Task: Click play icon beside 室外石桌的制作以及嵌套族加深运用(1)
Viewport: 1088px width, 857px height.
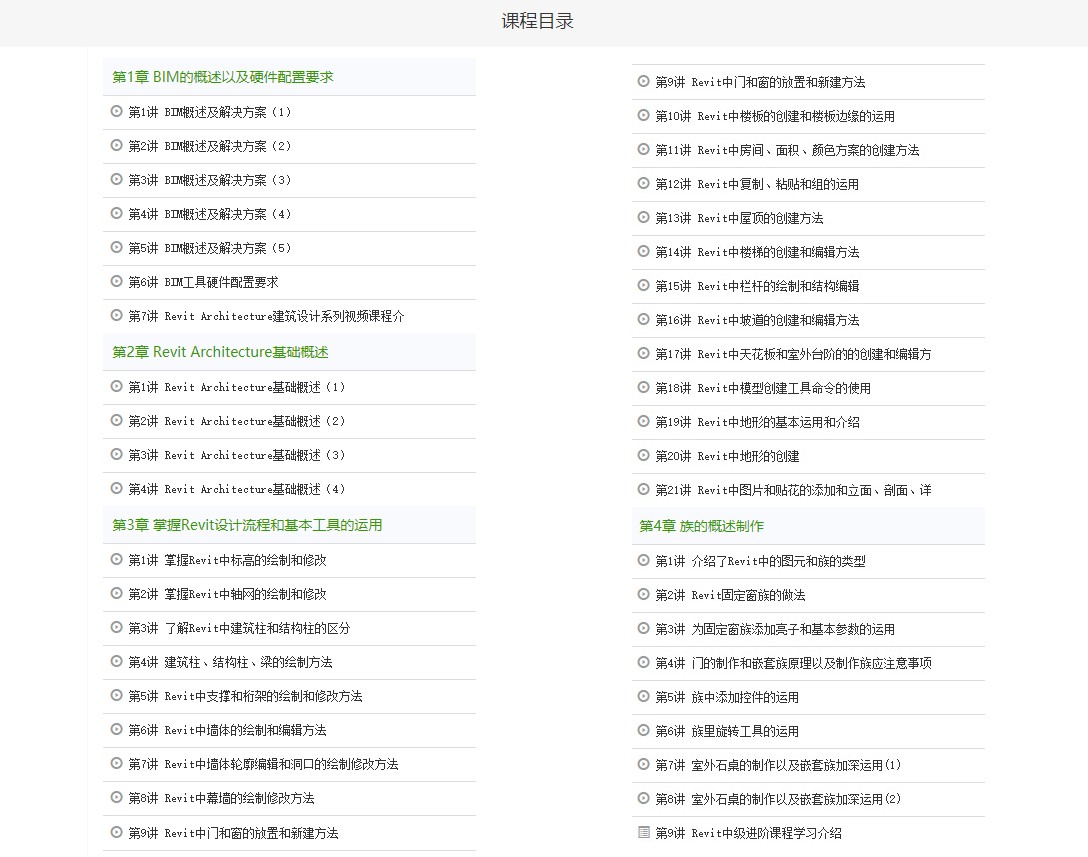Action: click(x=643, y=764)
